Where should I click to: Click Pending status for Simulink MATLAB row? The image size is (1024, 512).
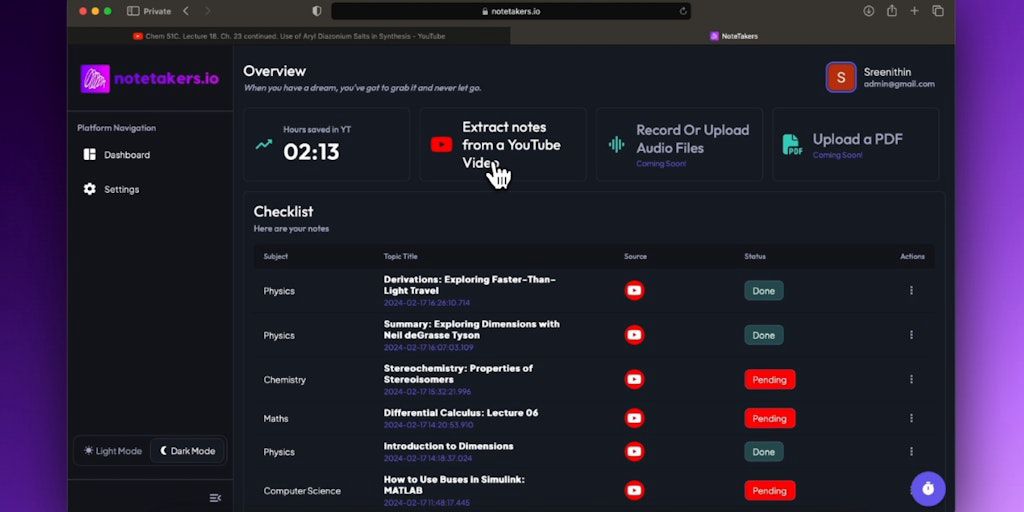769,490
